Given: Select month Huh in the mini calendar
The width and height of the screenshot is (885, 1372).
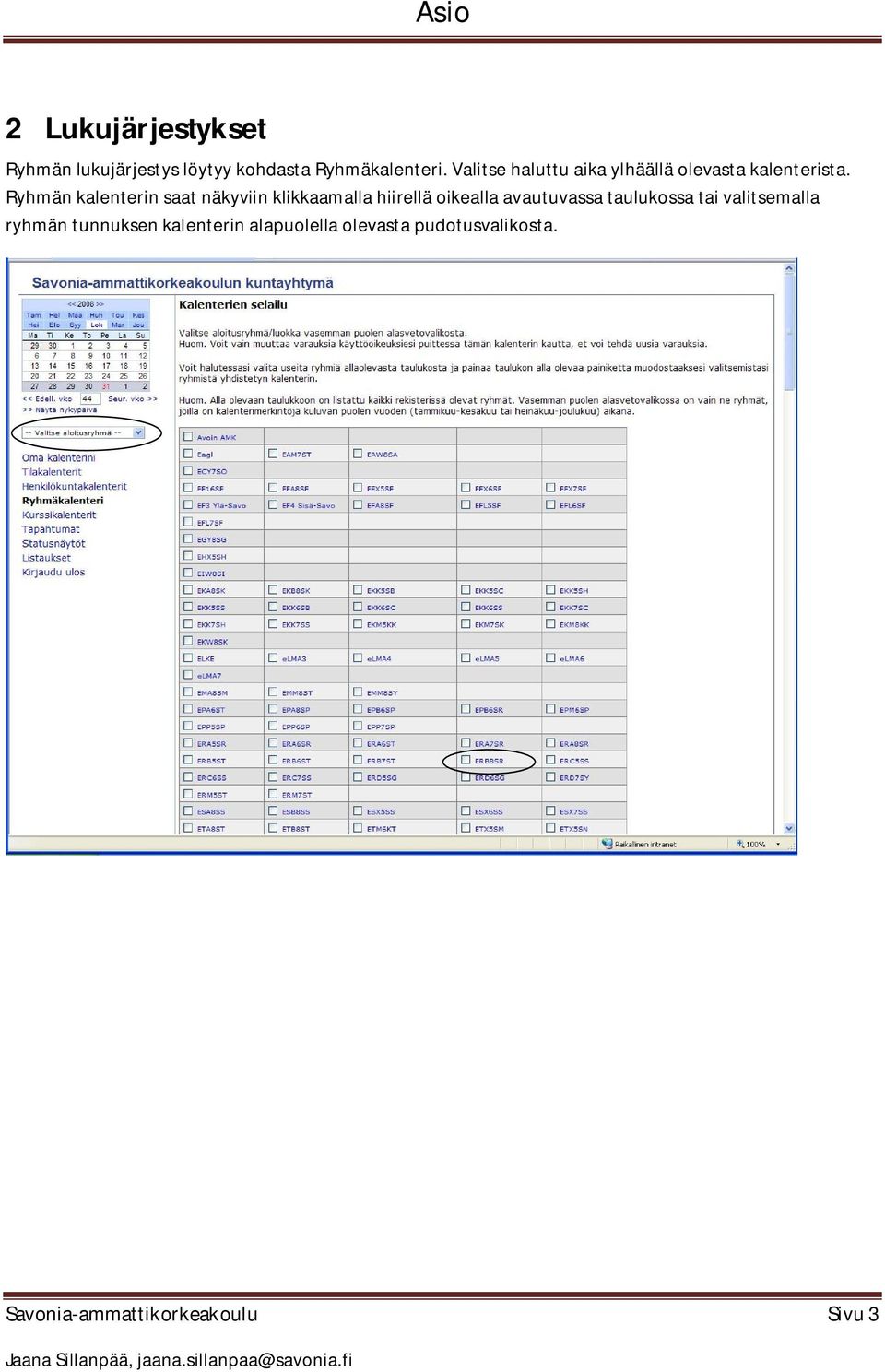Looking at the screenshot, I should click(97, 315).
